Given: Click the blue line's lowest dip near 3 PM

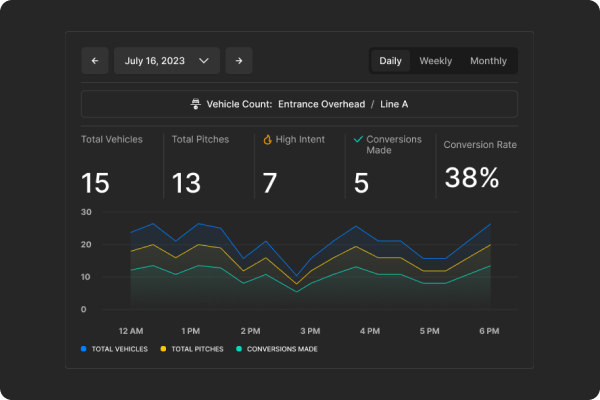Looking at the screenshot, I should coord(296,276).
